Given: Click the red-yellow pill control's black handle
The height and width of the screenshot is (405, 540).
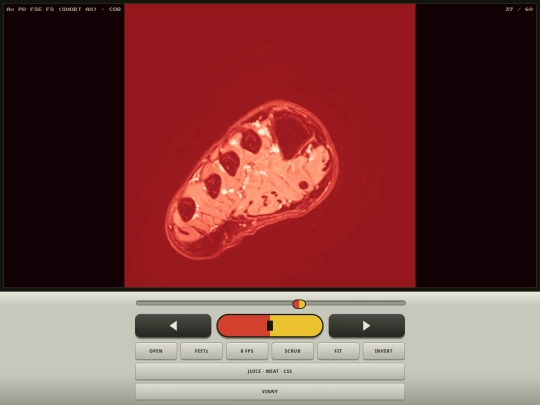Looking at the screenshot, I should [x=270, y=325].
